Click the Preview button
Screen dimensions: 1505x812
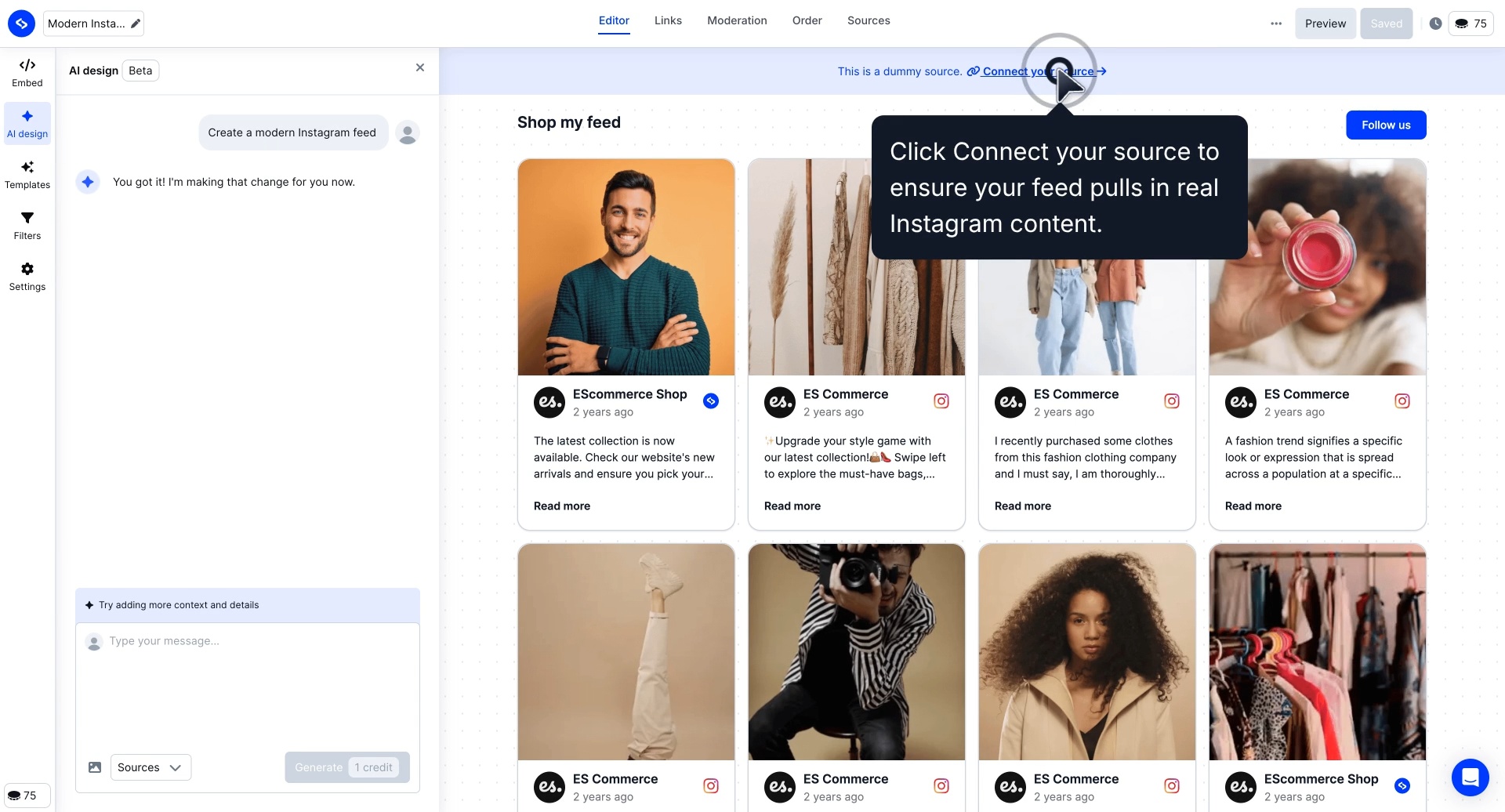(x=1325, y=24)
